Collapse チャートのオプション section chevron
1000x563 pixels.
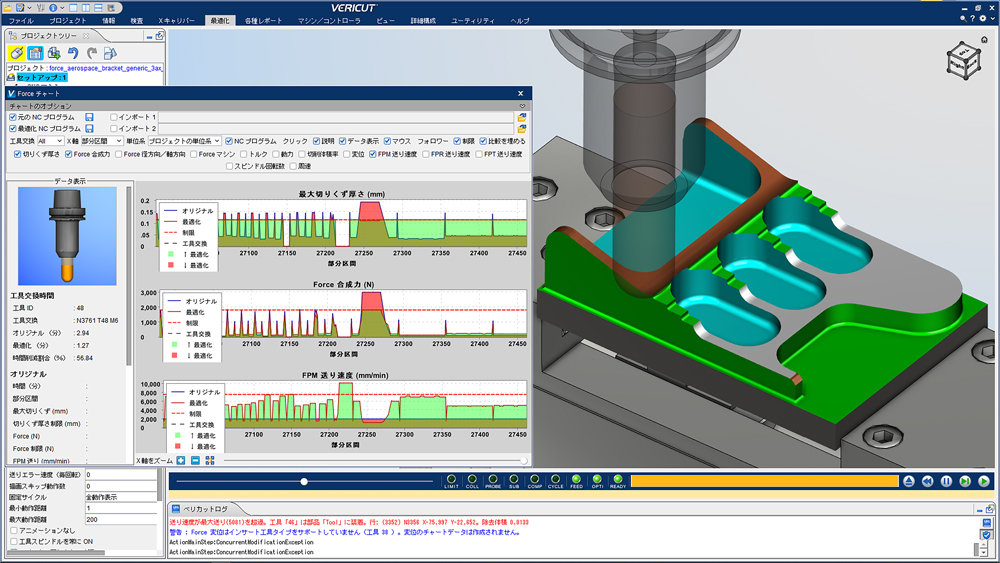click(x=522, y=106)
